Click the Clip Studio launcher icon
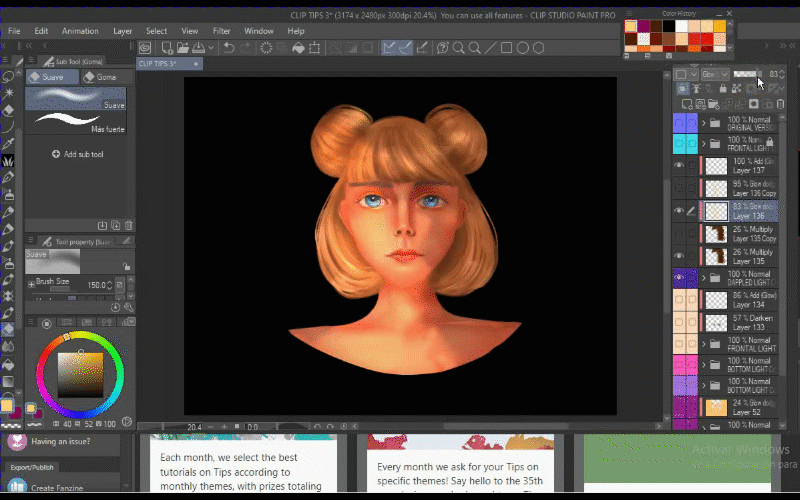This screenshot has width=800, height=500. [146, 48]
